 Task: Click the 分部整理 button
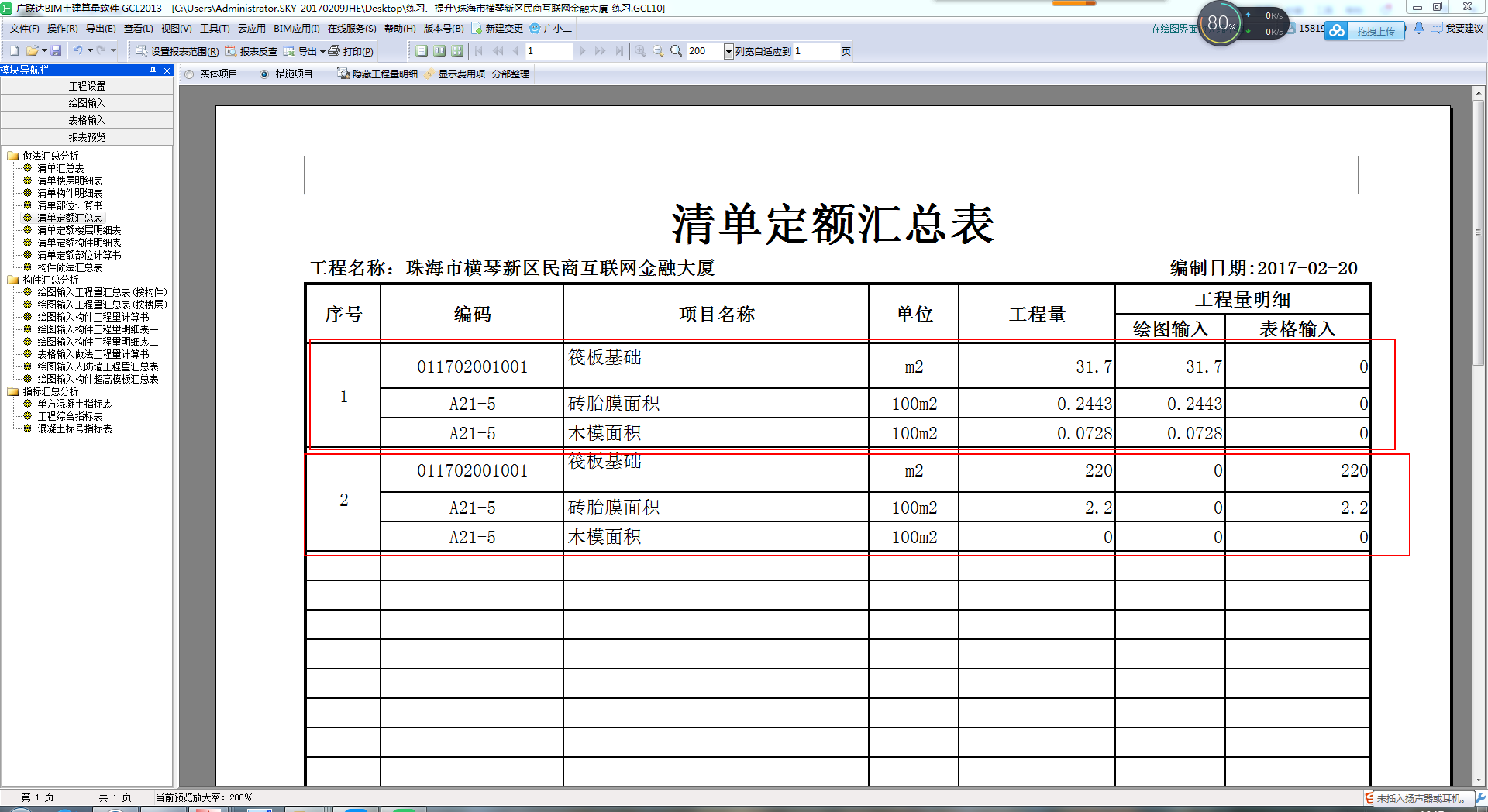(511, 74)
